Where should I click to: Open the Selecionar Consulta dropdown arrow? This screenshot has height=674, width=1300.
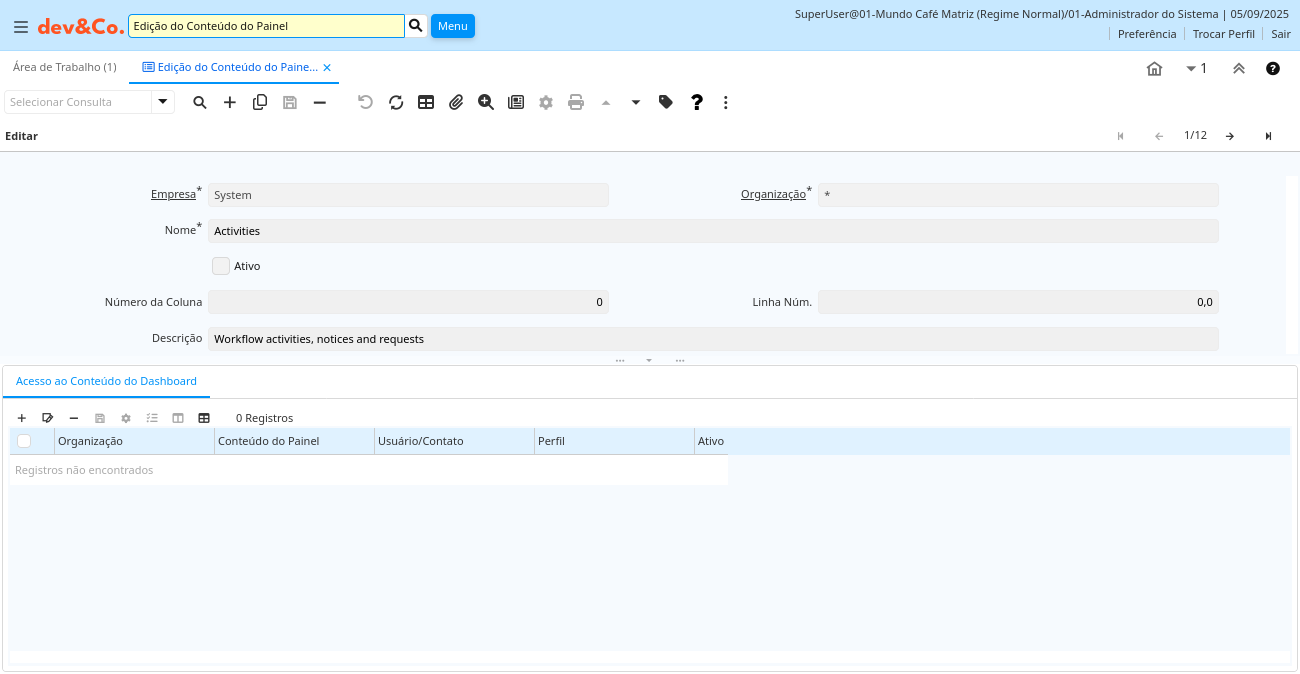[163, 102]
